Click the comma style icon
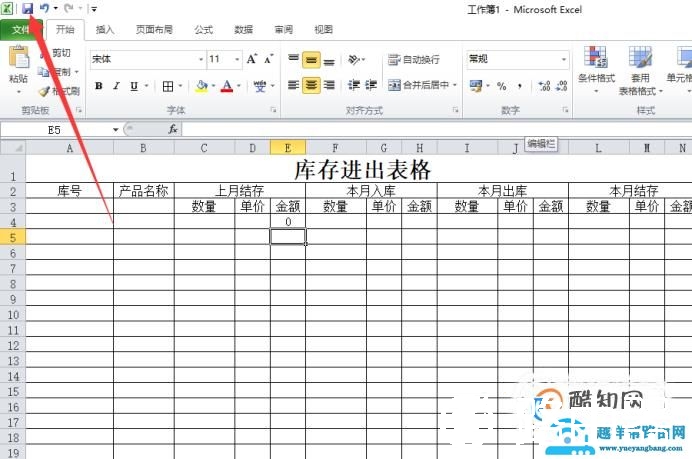692x459 pixels. (520, 86)
